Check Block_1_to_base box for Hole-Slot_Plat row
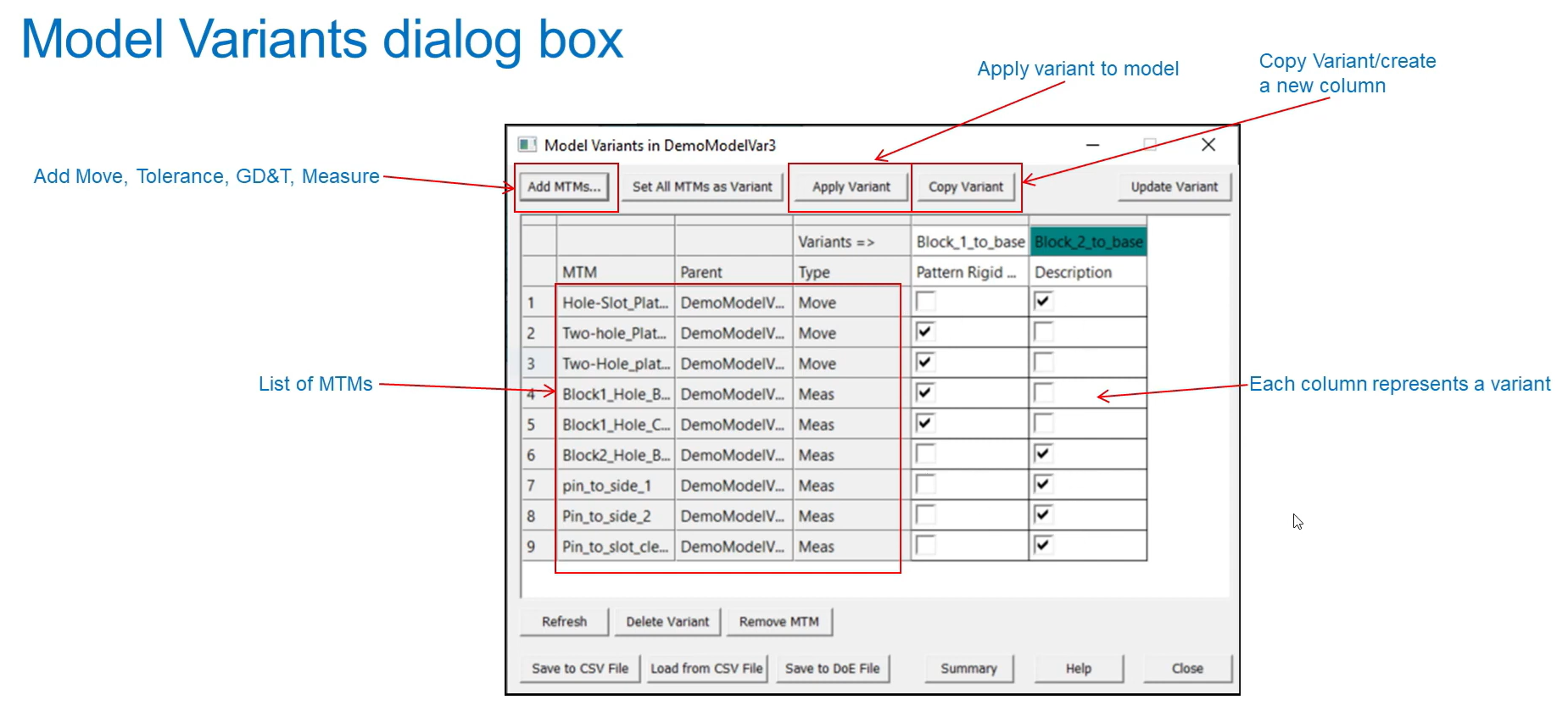Screen dimensions: 1568x711 [x=926, y=302]
